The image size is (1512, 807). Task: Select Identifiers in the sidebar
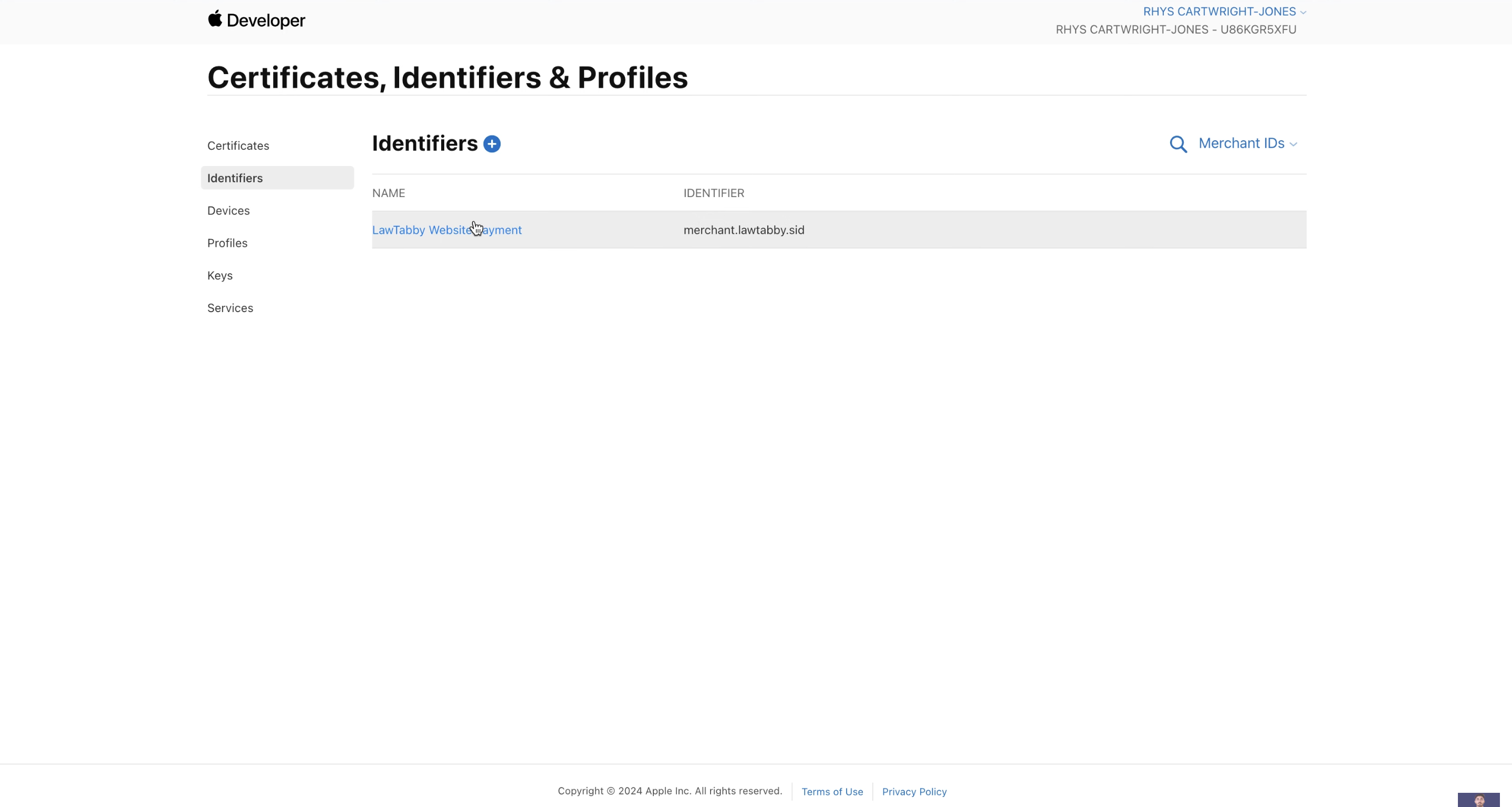tap(235, 178)
